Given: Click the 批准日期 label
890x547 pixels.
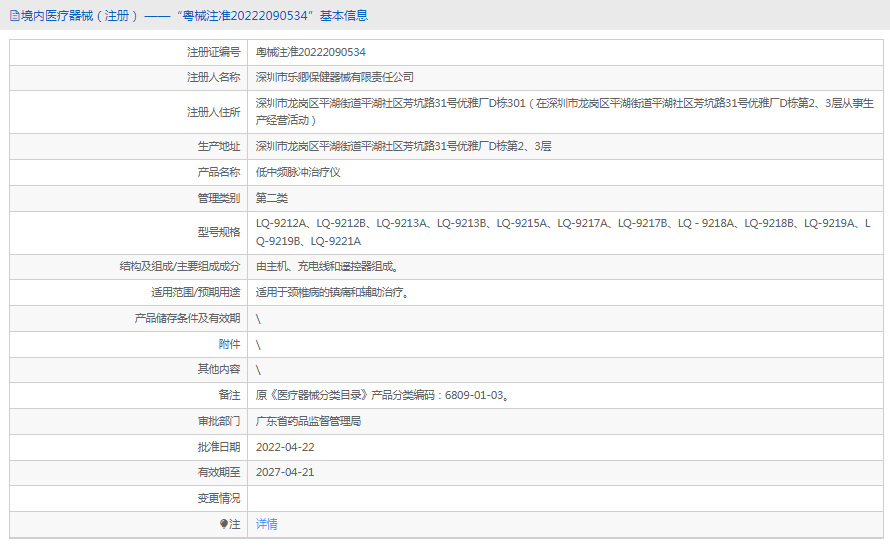Looking at the screenshot, I should pyautogui.click(x=219, y=447).
